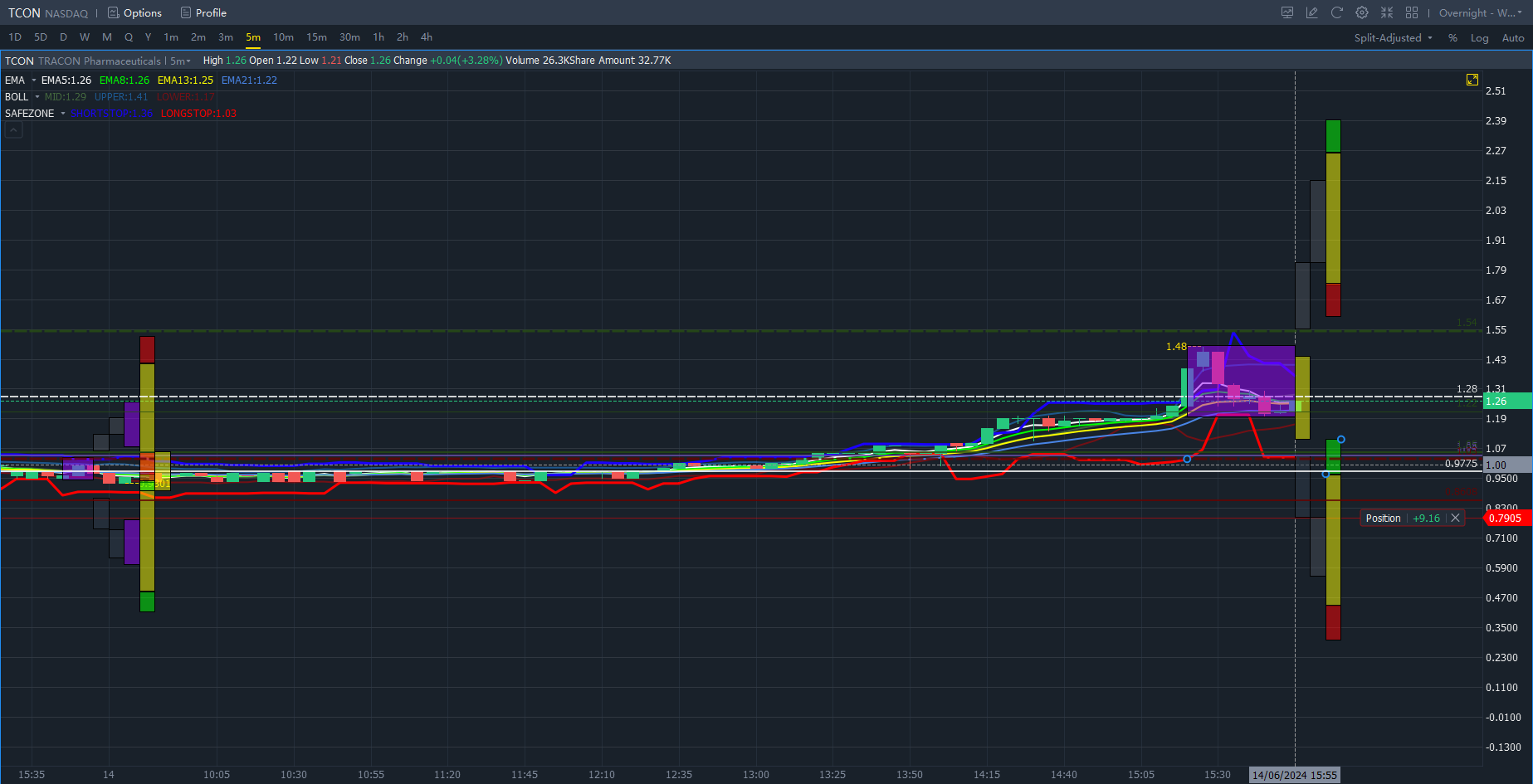This screenshot has height=784, width=1533.
Task: Enable Log scale
Action: tap(1479, 38)
